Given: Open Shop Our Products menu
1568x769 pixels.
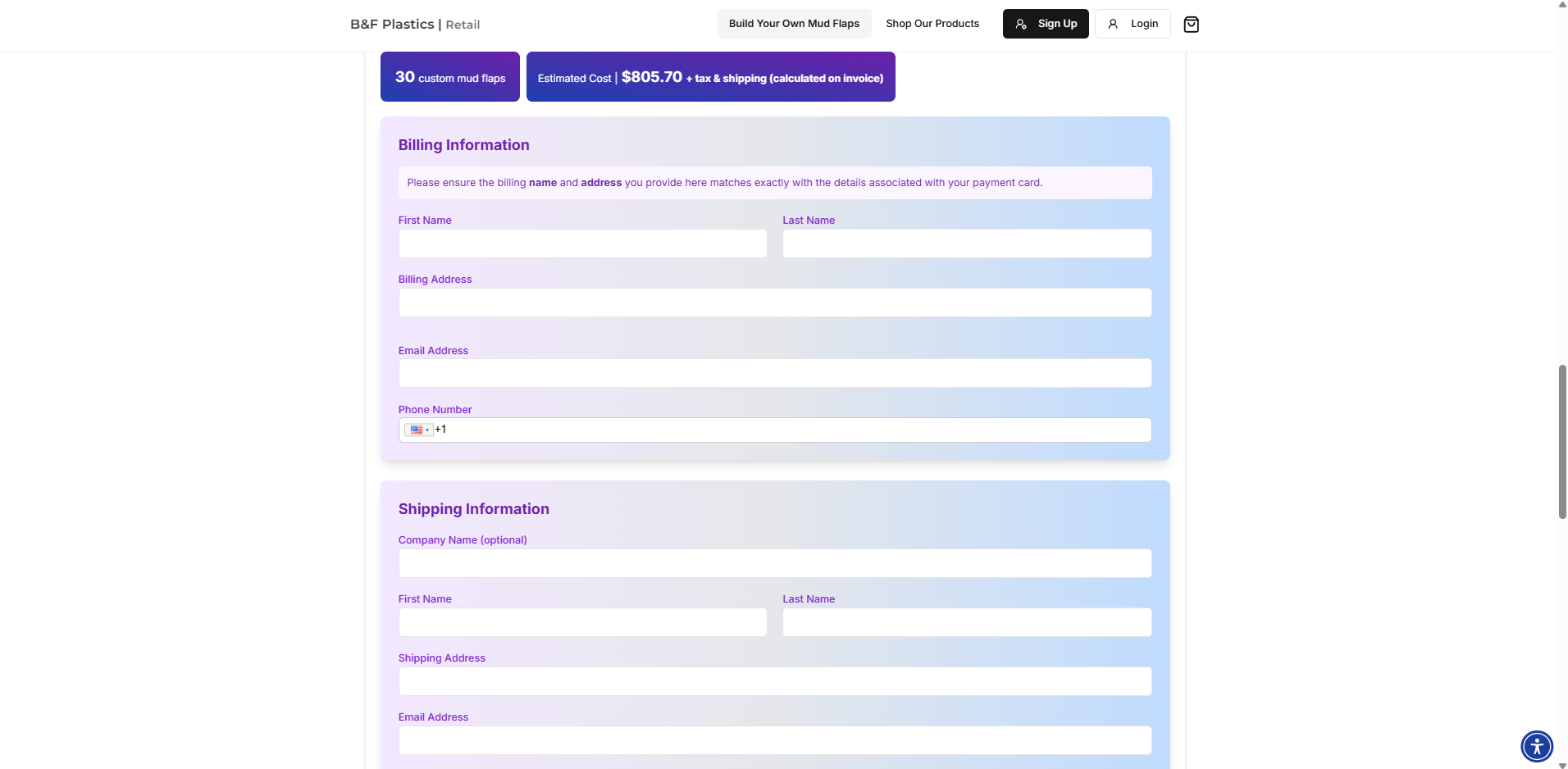Looking at the screenshot, I should (932, 24).
